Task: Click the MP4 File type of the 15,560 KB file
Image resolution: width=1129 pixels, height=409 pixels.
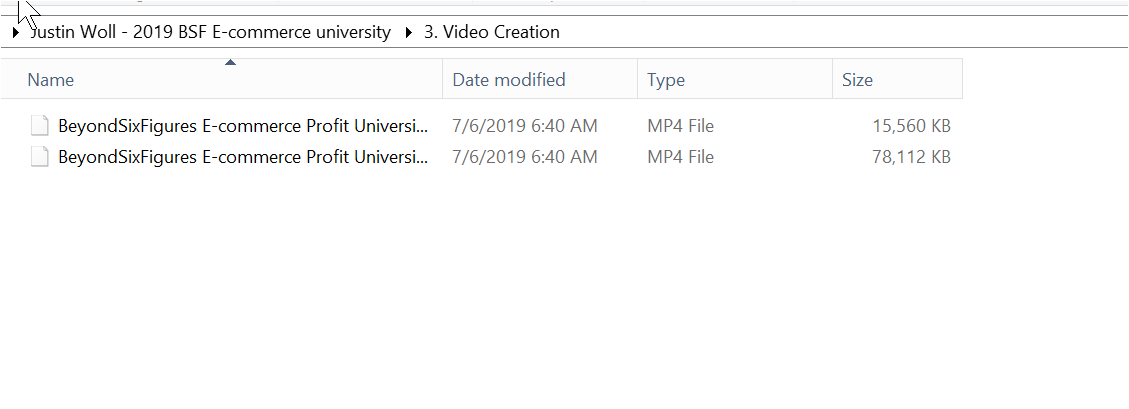Action: tap(680, 126)
